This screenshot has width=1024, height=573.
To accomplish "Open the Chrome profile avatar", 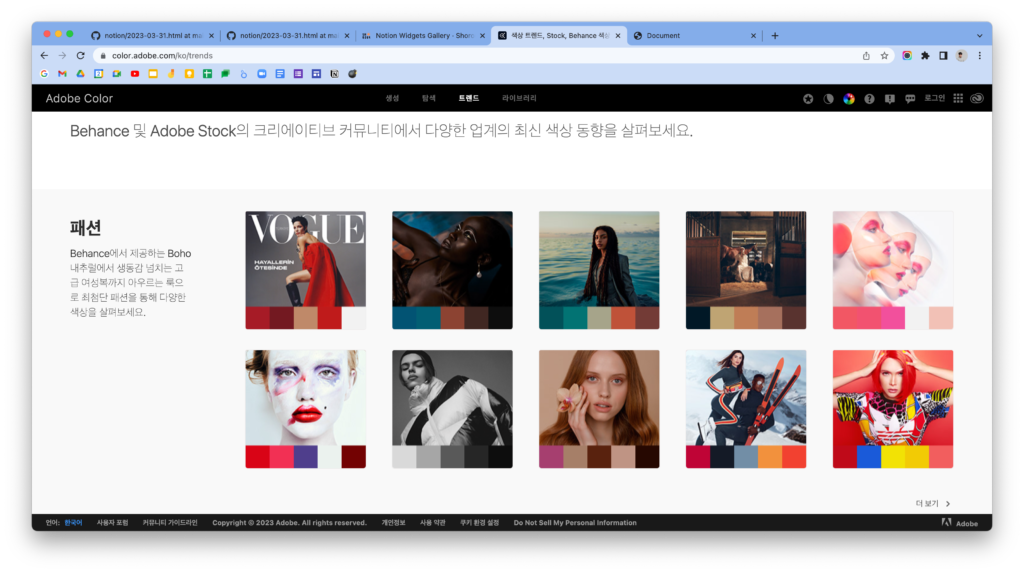I will pyautogui.click(x=961, y=56).
